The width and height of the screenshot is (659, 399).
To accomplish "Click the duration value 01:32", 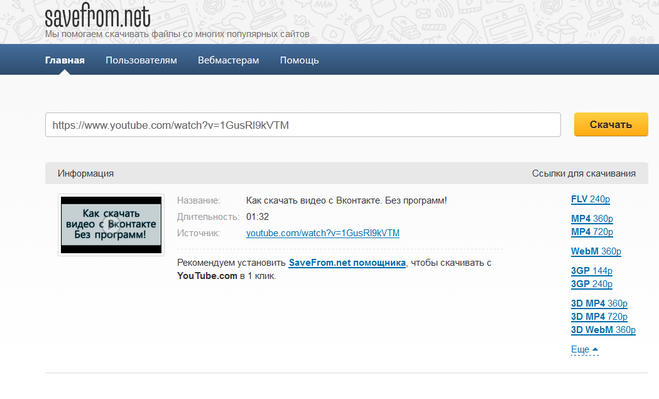I will pos(257,217).
